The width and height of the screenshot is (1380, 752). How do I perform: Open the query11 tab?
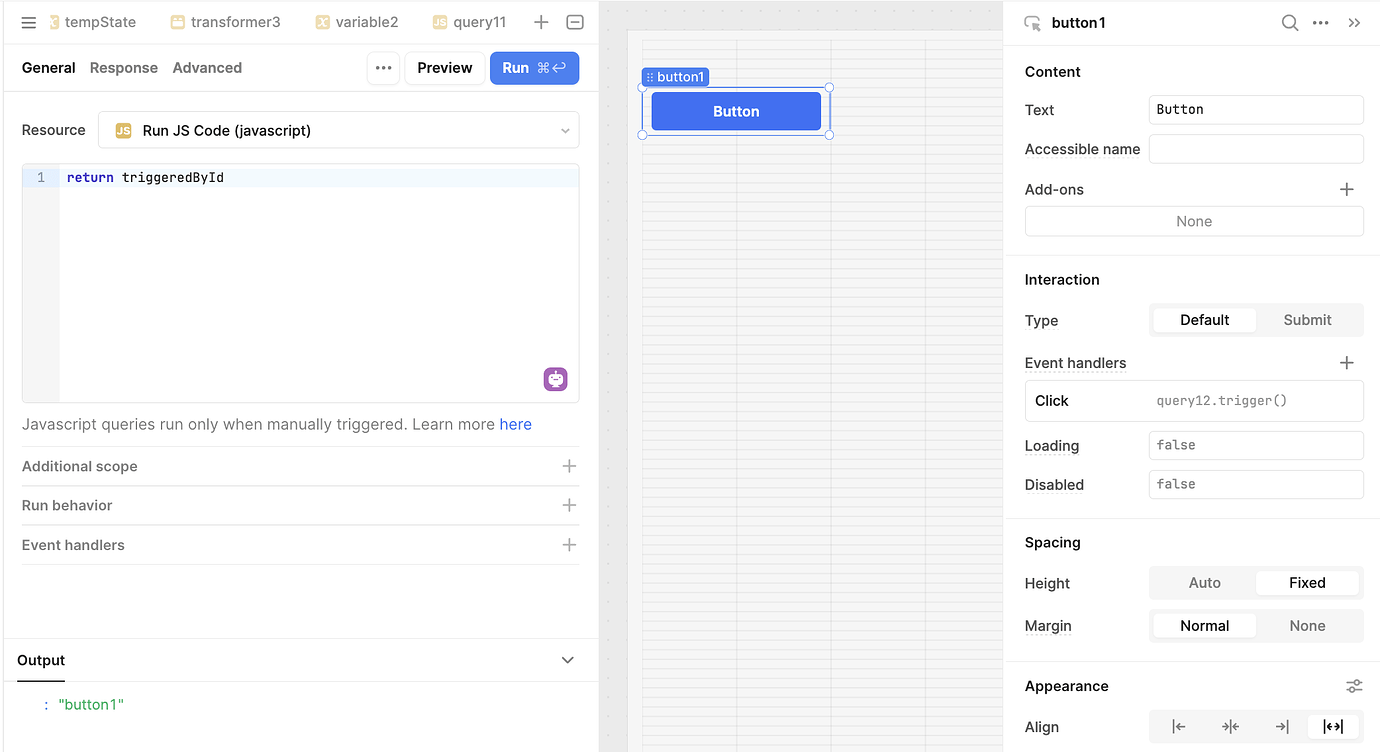coord(470,22)
